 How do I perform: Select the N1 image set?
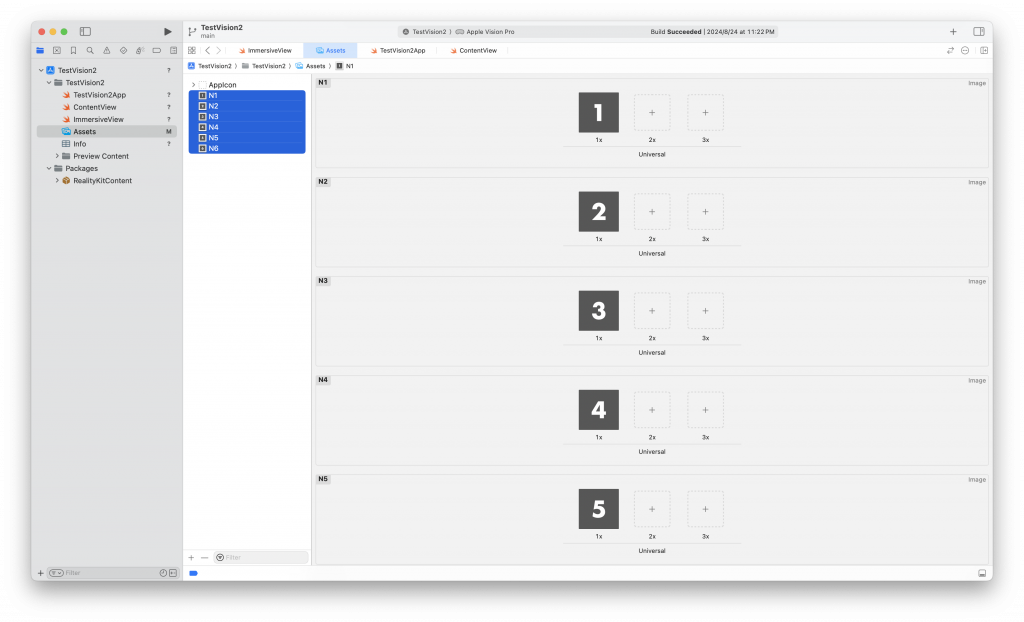coord(247,95)
